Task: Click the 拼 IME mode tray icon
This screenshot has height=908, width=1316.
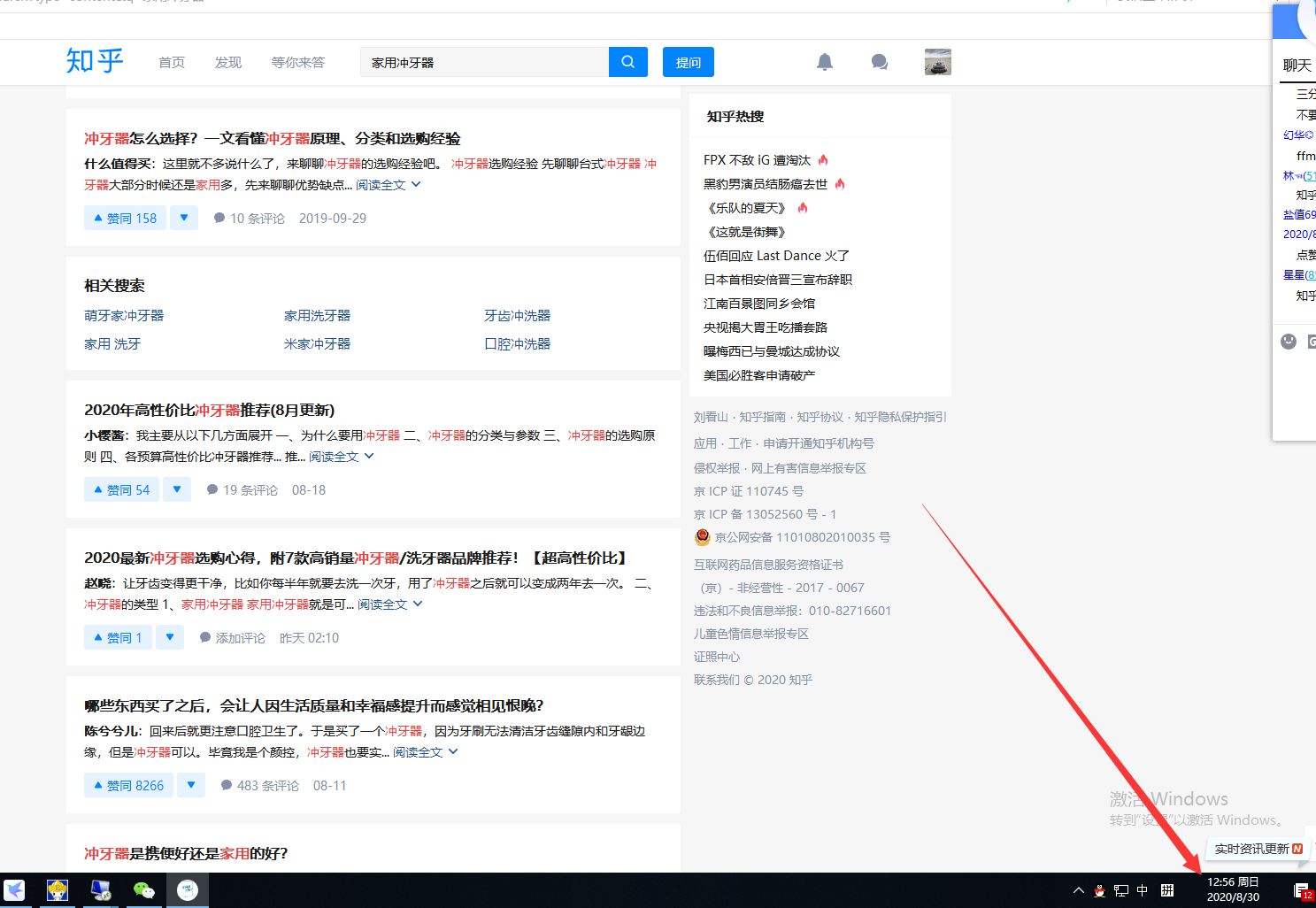Action: coord(1167,890)
